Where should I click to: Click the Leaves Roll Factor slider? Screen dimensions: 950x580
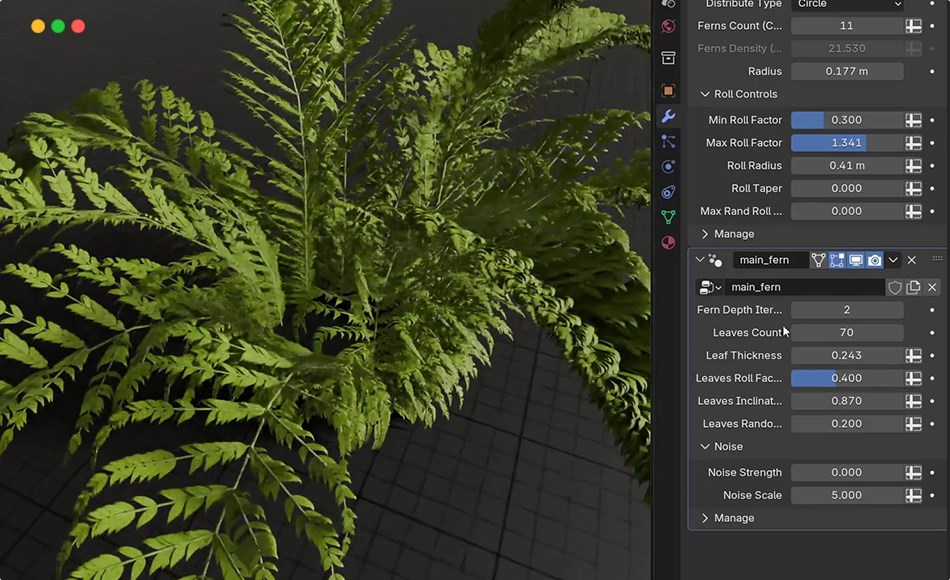(845, 378)
